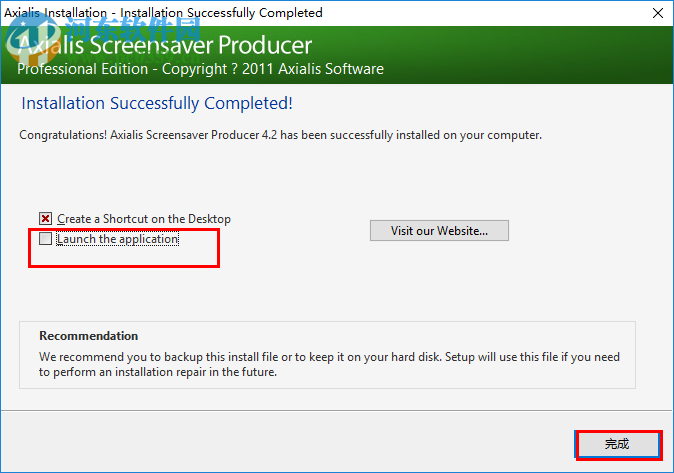Screen dimensions: 674x473
Task: Select the Installation Successfully Completed! heading
Action: click(x=157, y=103)
